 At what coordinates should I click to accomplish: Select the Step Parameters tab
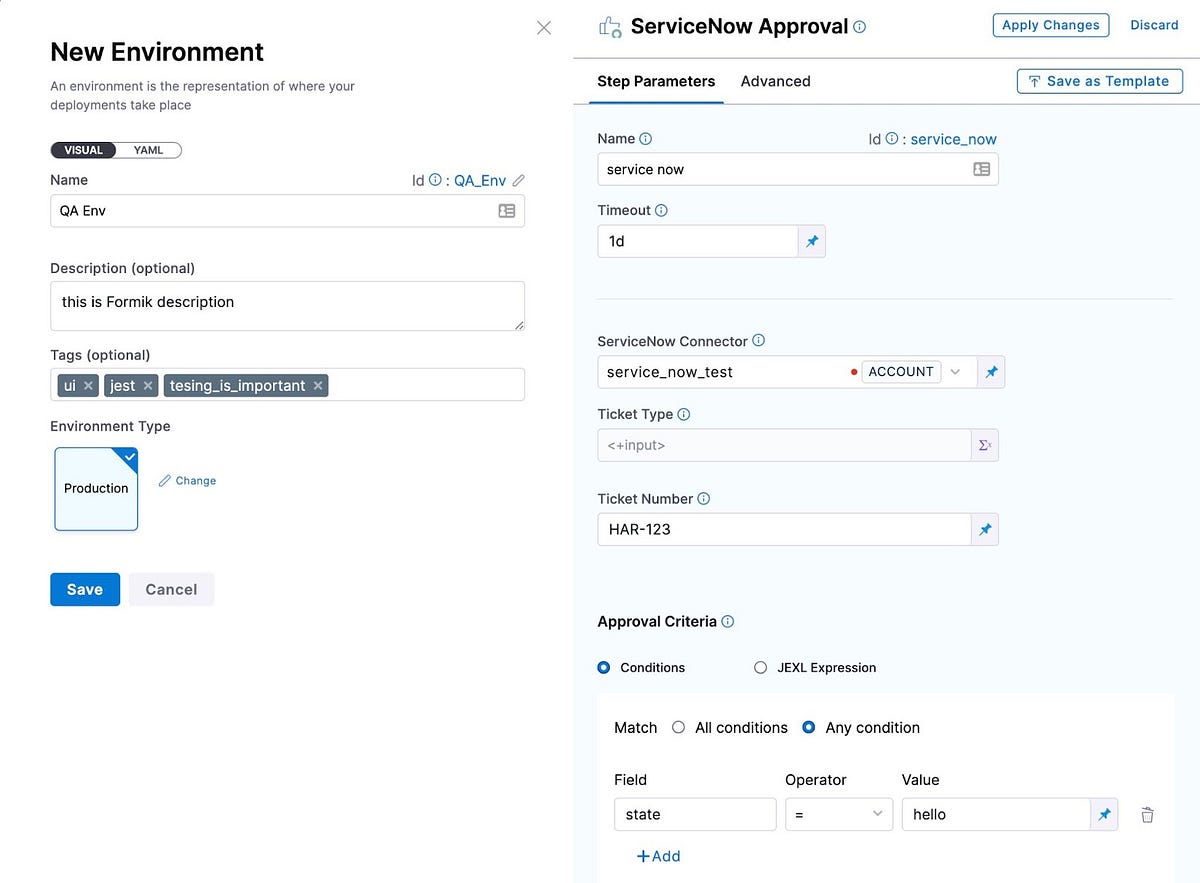656,81
